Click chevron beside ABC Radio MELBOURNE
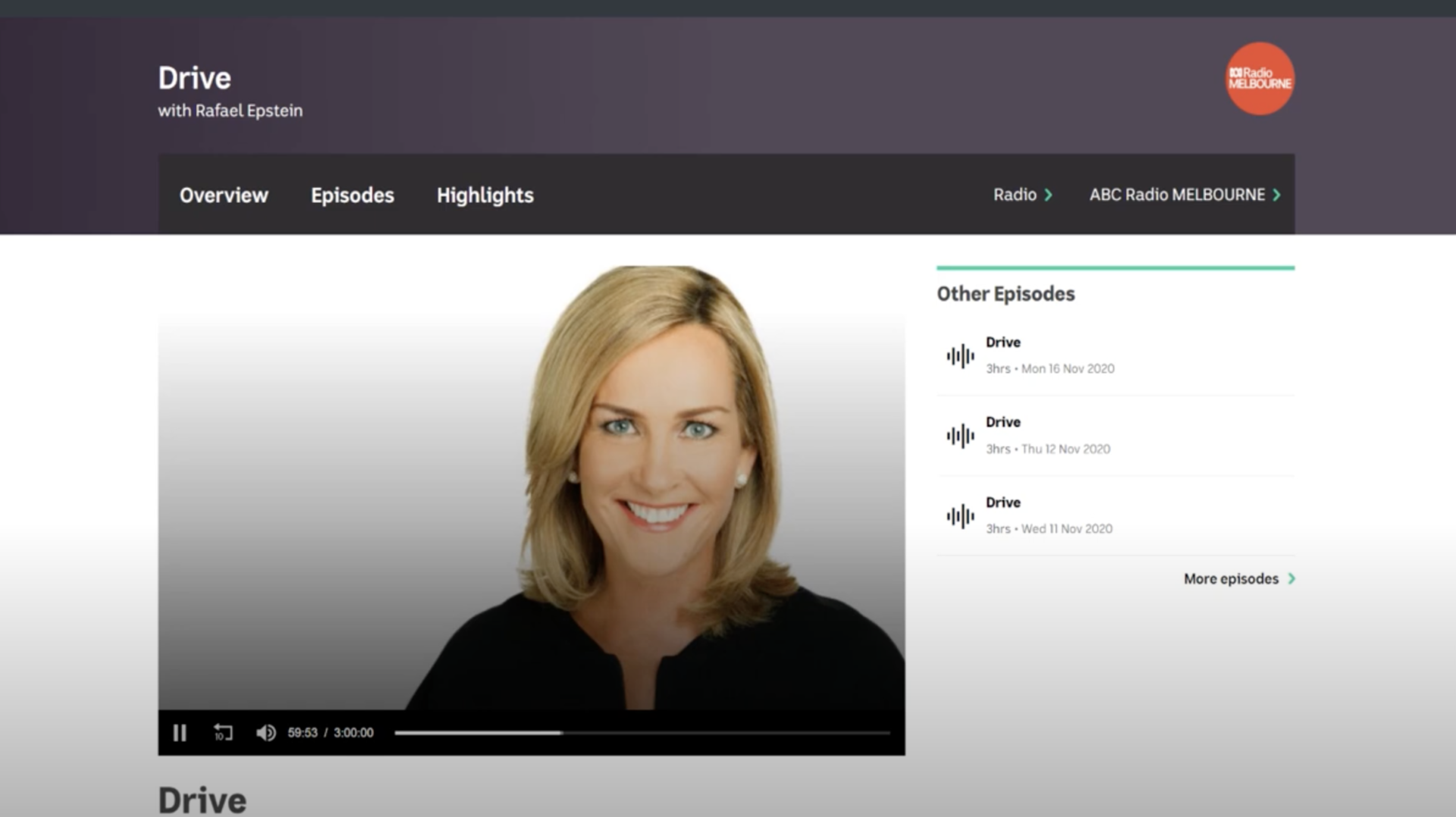Image resolution: width=1456 pixels, height=817 pixels. tap(1277, 196)
